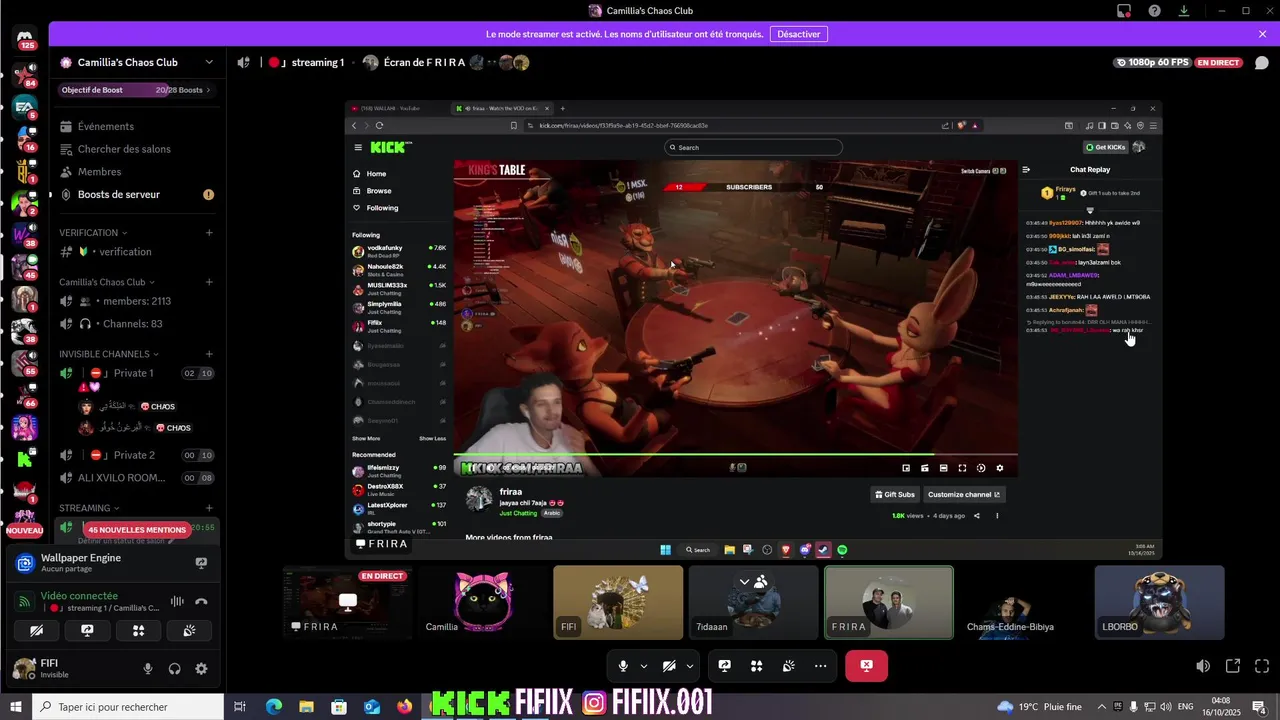
Task: Open more options ellipsis in call controls
Action: tap(821, 666)
